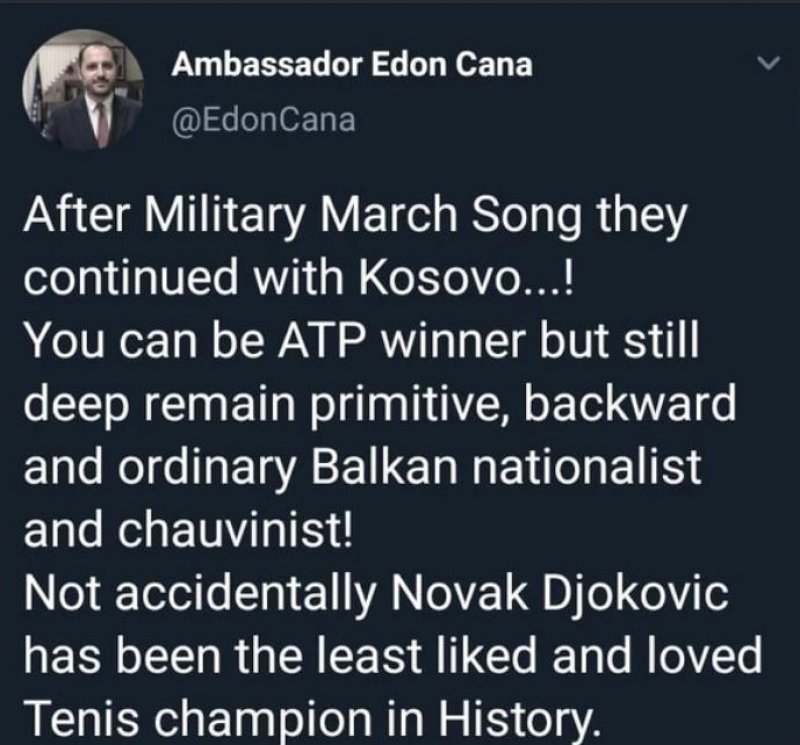Screen dimensions: 800x745
Task: Open the tweet options chevron menu
Action: click(768, 63)
